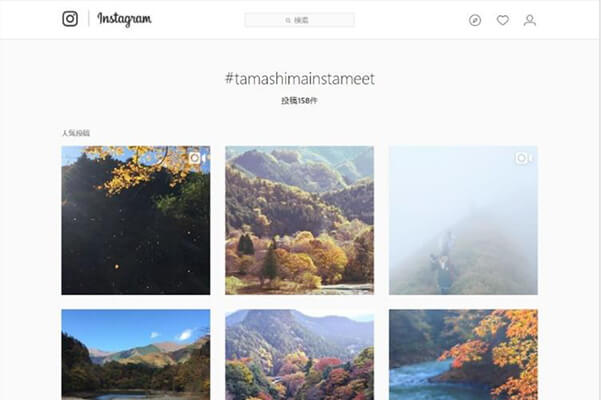
Task: Open the foggy mountain video post
Action: tap(463, 220)
